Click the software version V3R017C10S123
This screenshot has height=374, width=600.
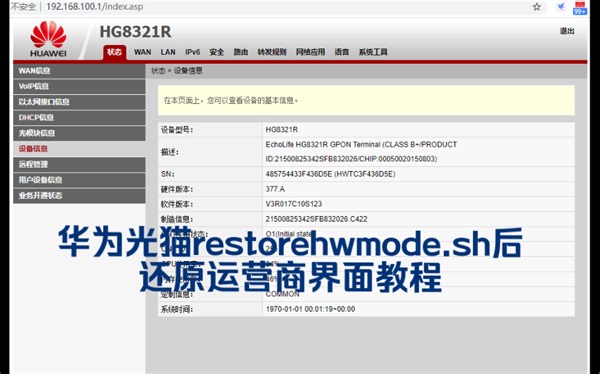pyautogui.click(x=294, y=204)
